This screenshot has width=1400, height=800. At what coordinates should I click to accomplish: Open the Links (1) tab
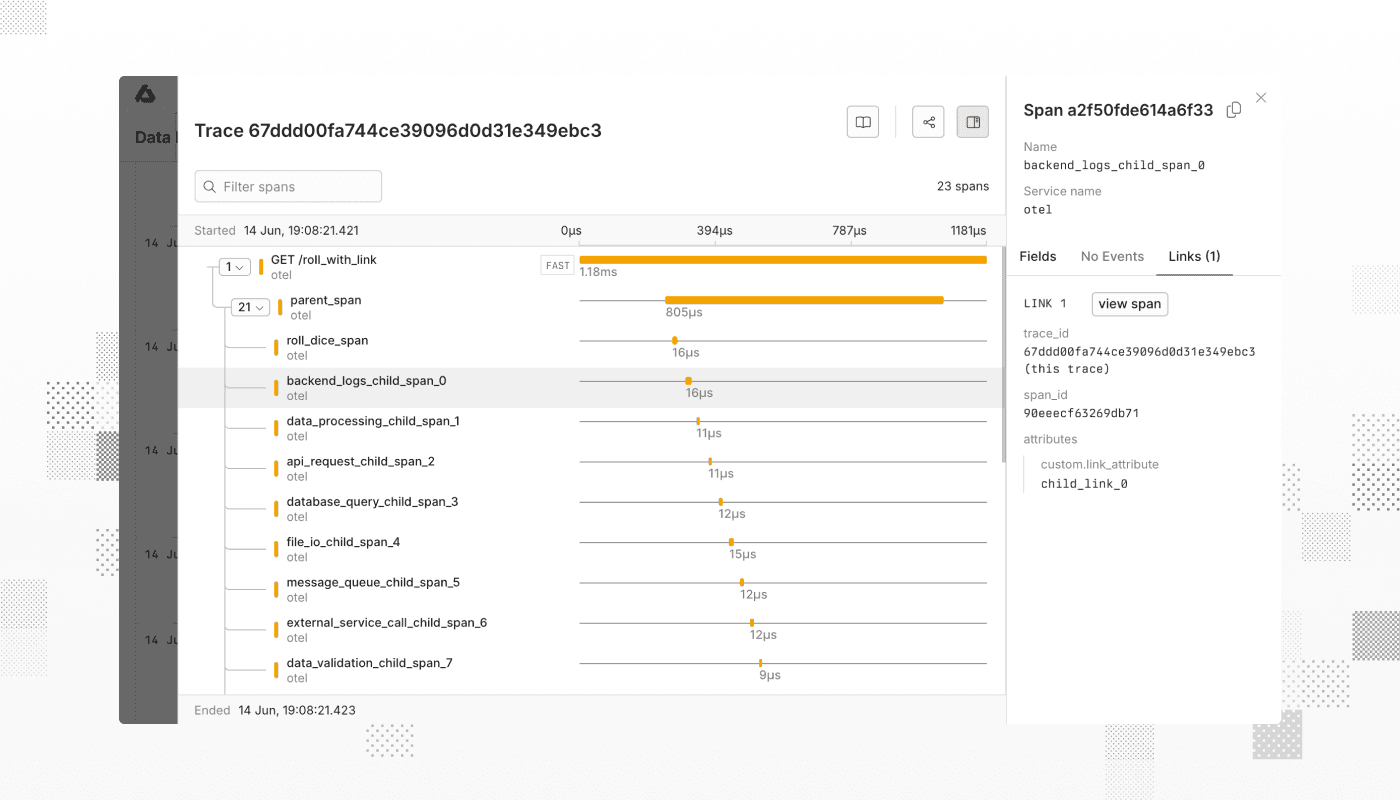coord(1194,256)
